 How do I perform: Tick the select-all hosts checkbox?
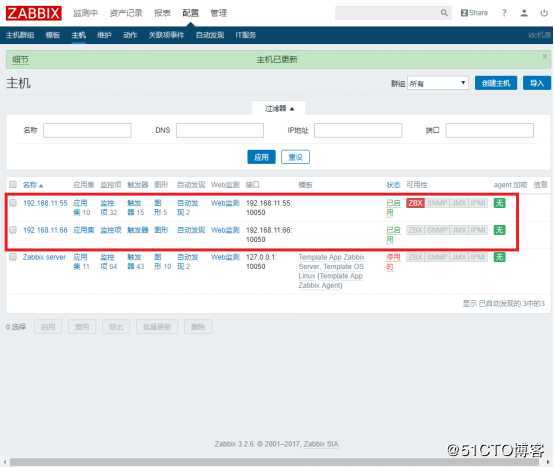point(13,184)
